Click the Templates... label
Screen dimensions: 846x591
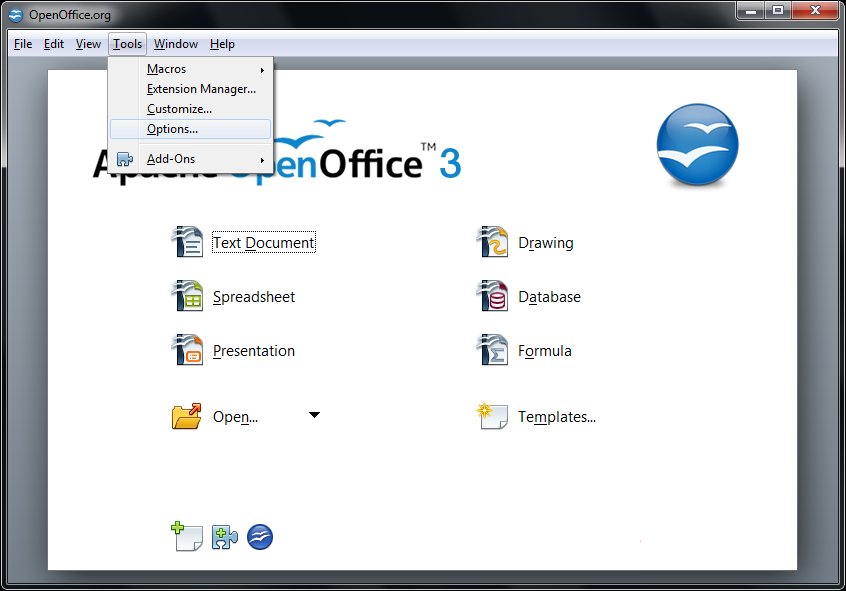tap(557, 417)
